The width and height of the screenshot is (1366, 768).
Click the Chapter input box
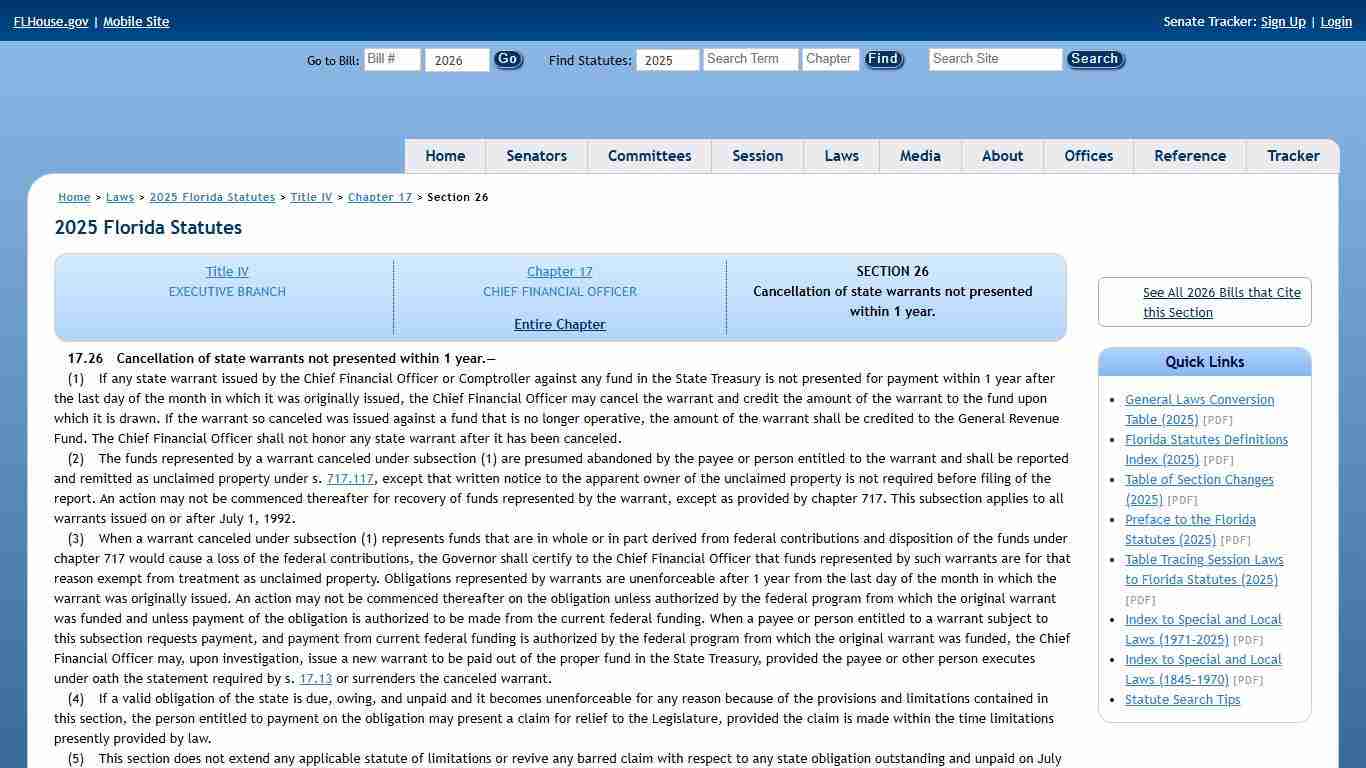click(830, 59)
